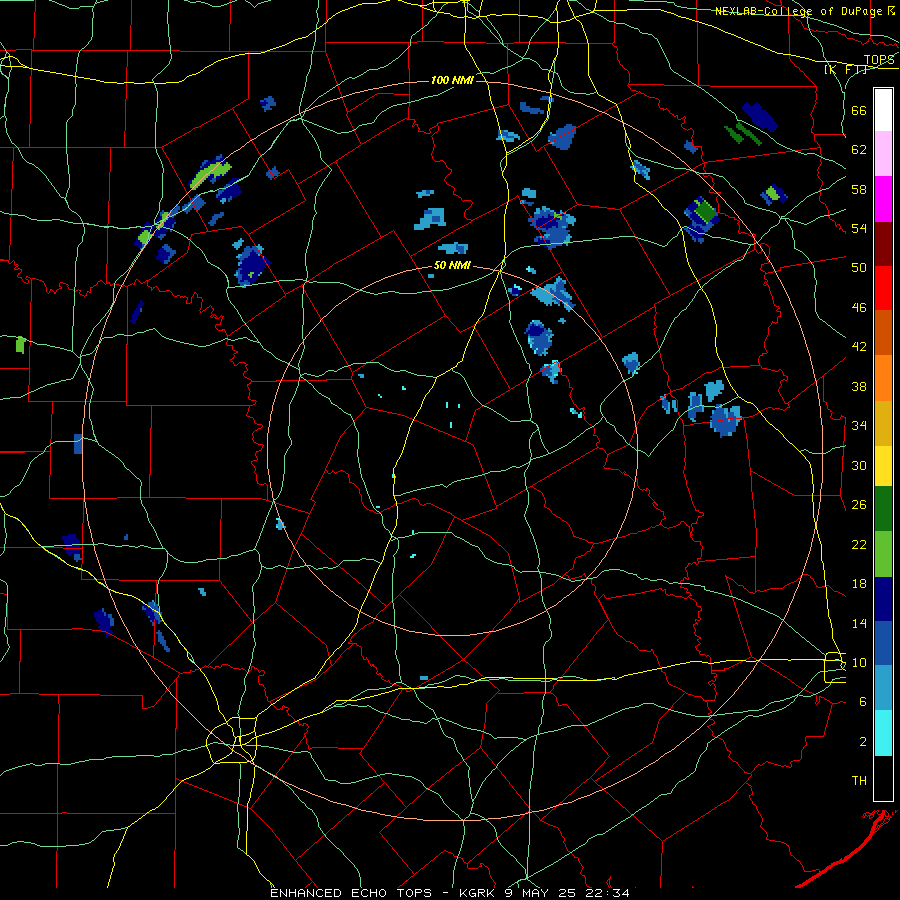The width and height of the screenshot is (900, 900).
Task: Click the legend value 54
Action: click(859, 228)
